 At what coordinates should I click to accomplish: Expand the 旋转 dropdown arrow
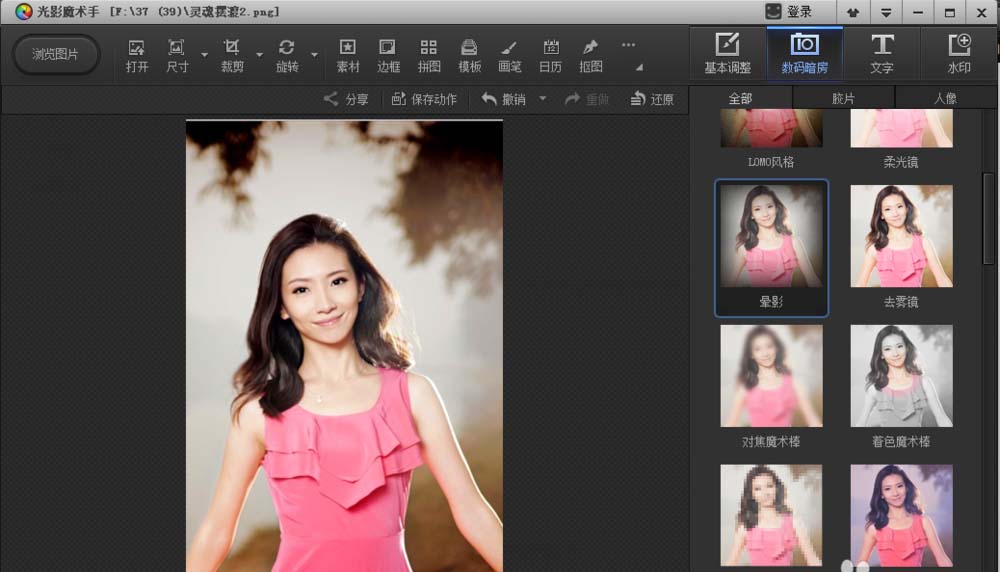[314, 55]
